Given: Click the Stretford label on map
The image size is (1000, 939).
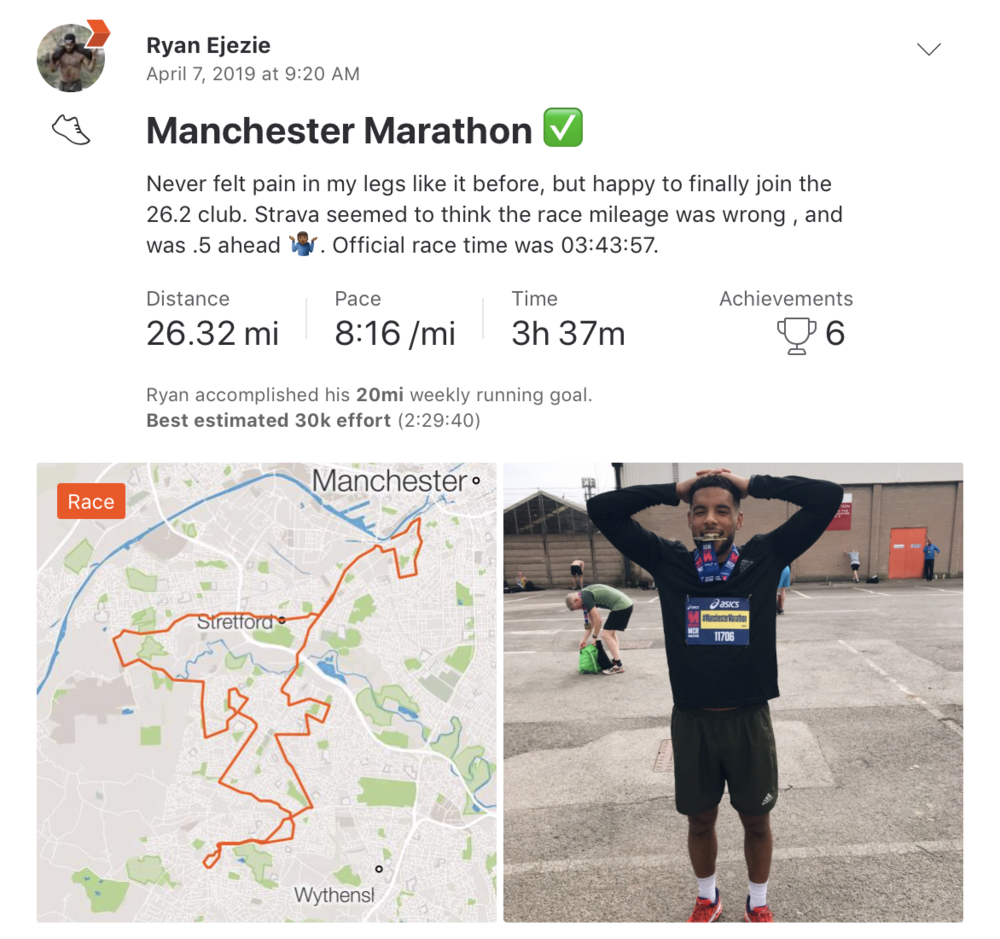Looking at the screenshot, I should 235,621.
